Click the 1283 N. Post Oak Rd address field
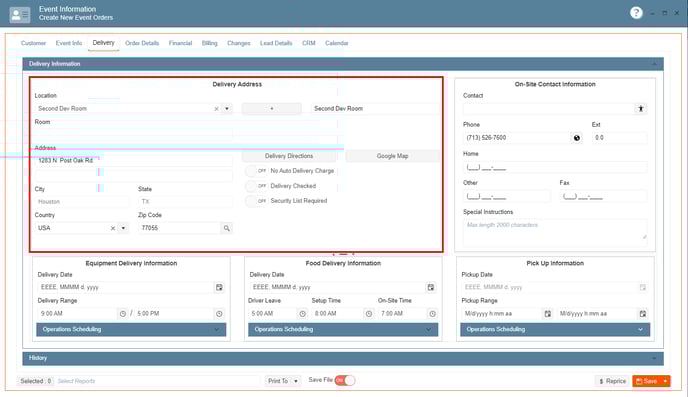This screenshot has height=397, width=688. 133,161
